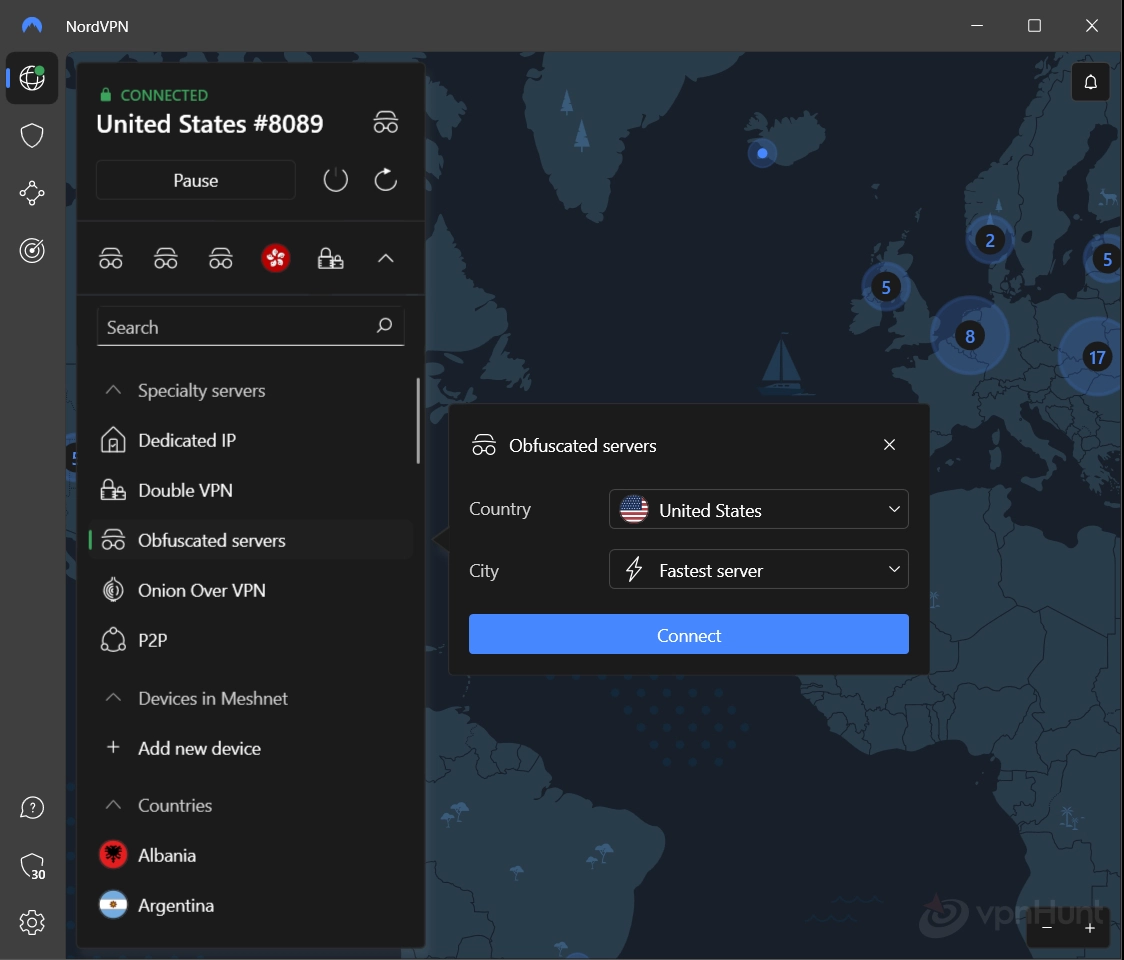Open the Meshnet section in the sidebar

[32, 193]
